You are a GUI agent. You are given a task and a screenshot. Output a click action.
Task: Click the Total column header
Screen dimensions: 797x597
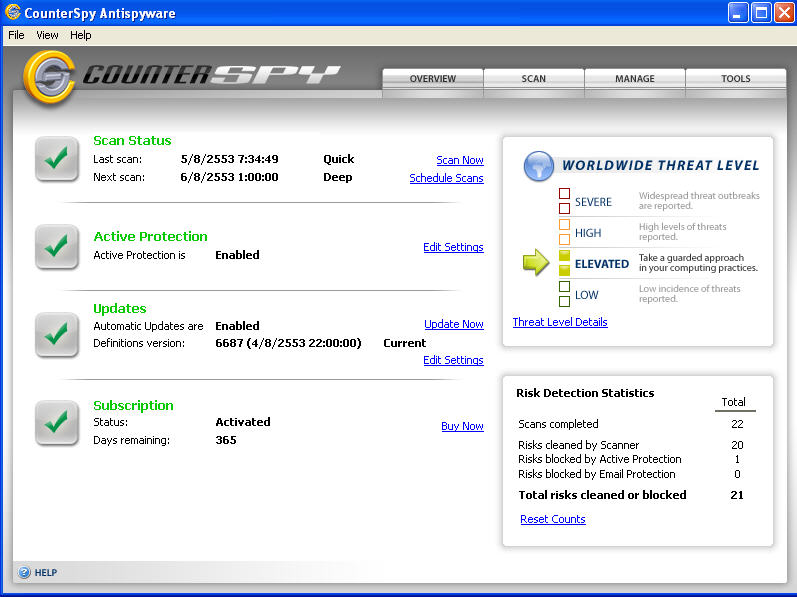pyautogui.click(x=733, y=402)
